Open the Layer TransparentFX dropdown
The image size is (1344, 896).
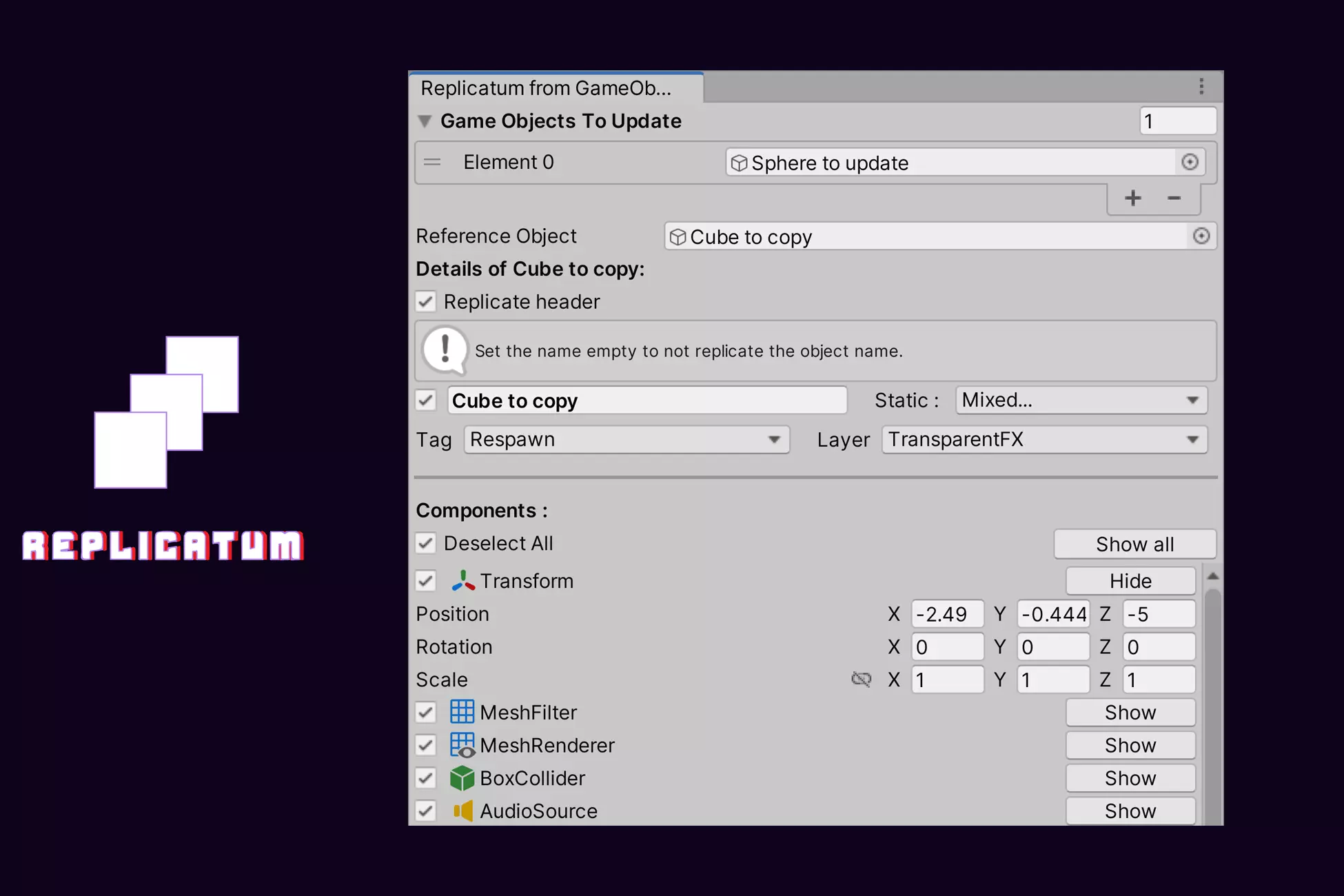(x=1043, y=440)
